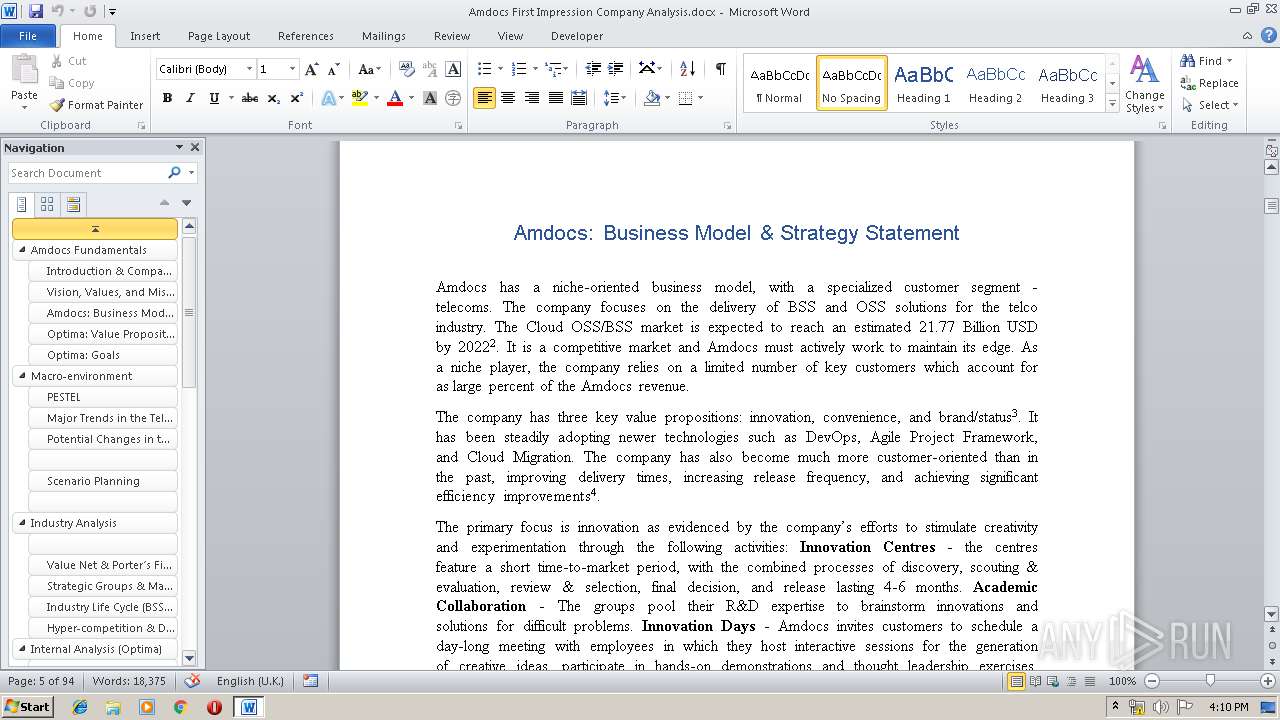Screen dimensions: 1280x720
Task: Click the English (U.K.) language indicator
Action: [250, 681]
